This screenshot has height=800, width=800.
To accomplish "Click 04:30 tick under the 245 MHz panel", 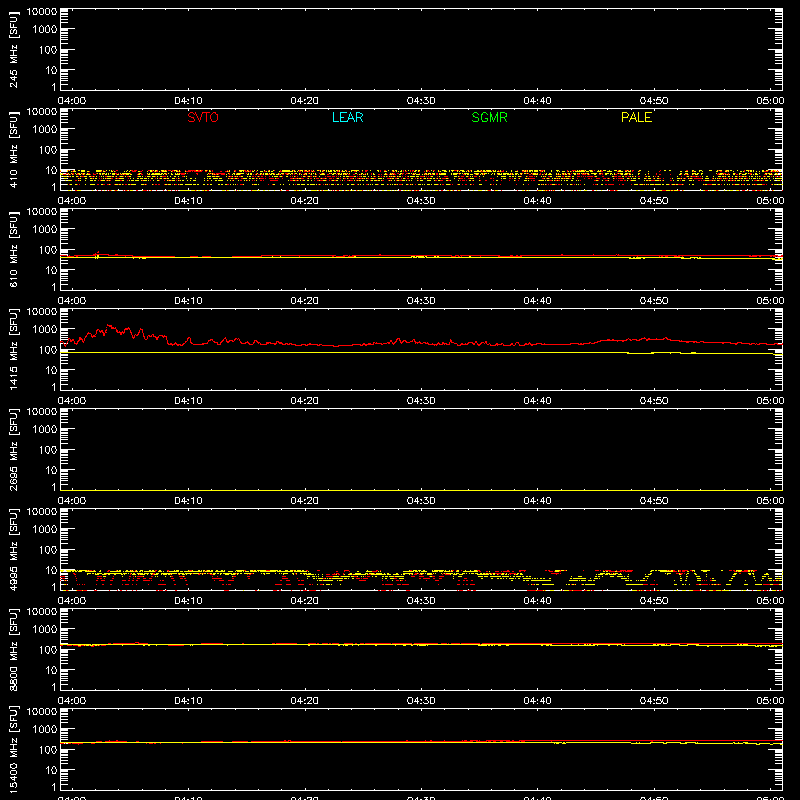I will pos(421,101).
